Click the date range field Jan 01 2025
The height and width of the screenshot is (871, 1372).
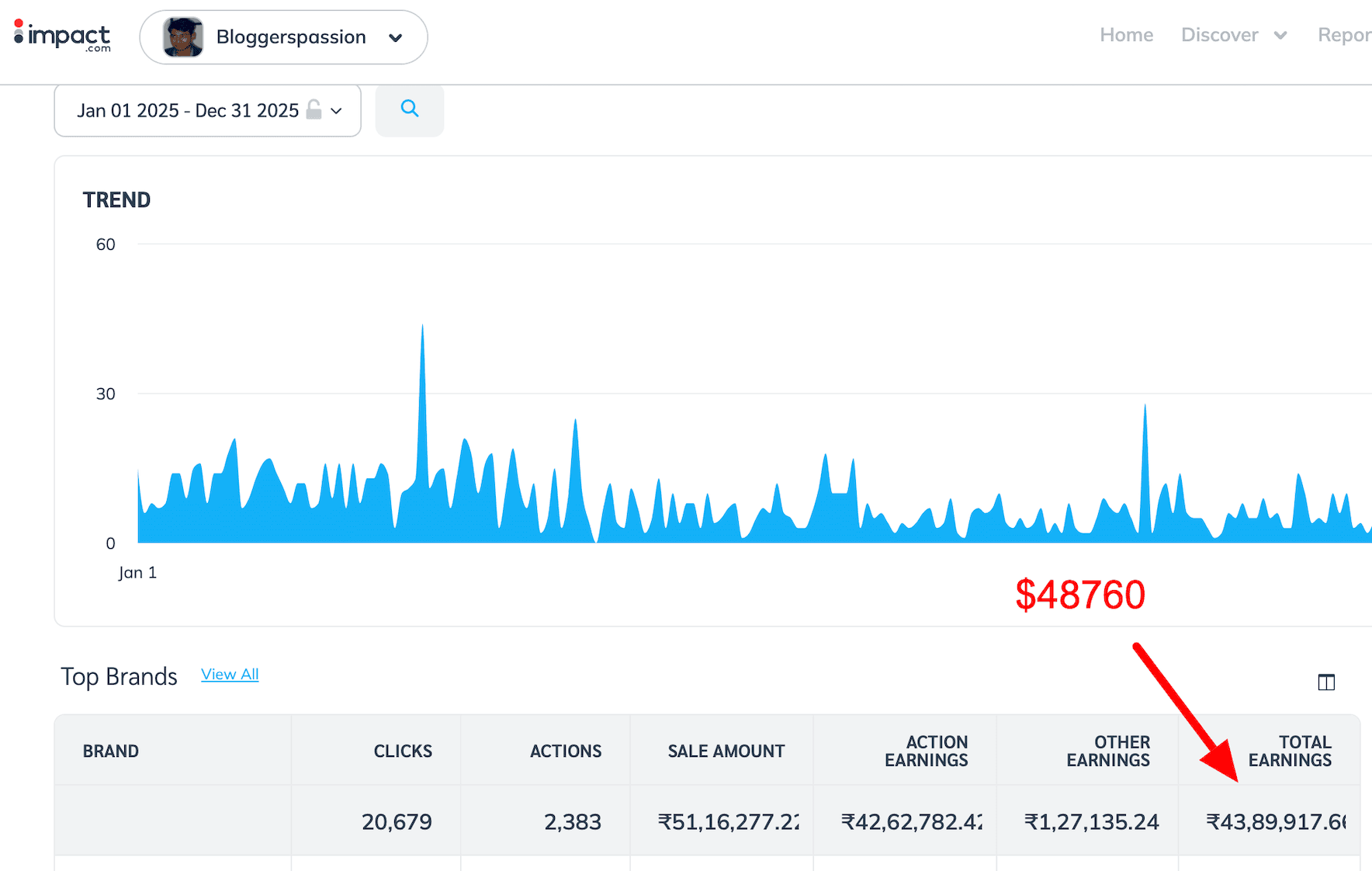pos(187,111)
